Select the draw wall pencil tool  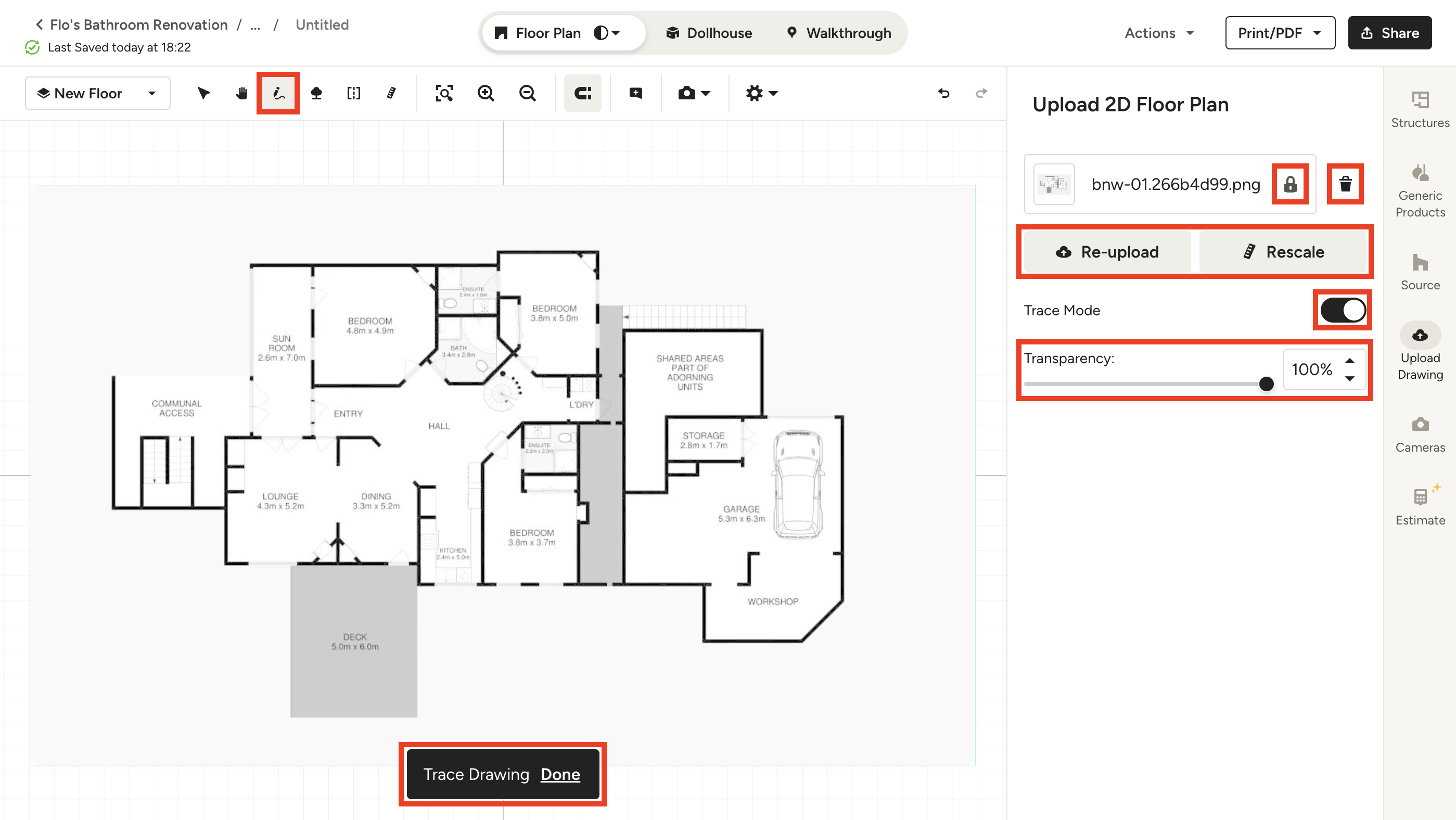[277, 93]
